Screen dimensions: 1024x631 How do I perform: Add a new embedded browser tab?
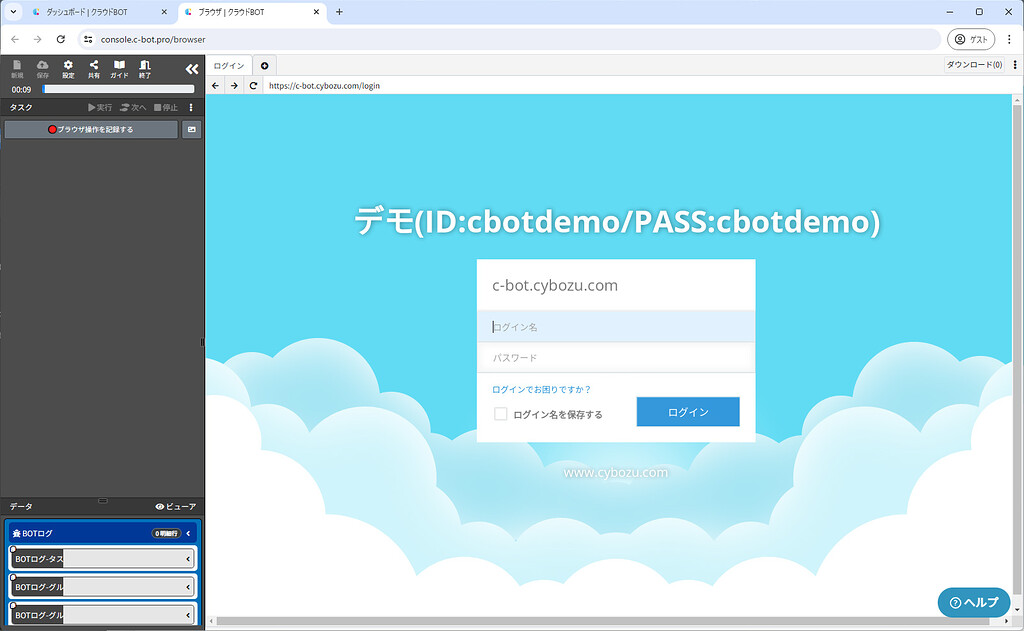(264, 66)
